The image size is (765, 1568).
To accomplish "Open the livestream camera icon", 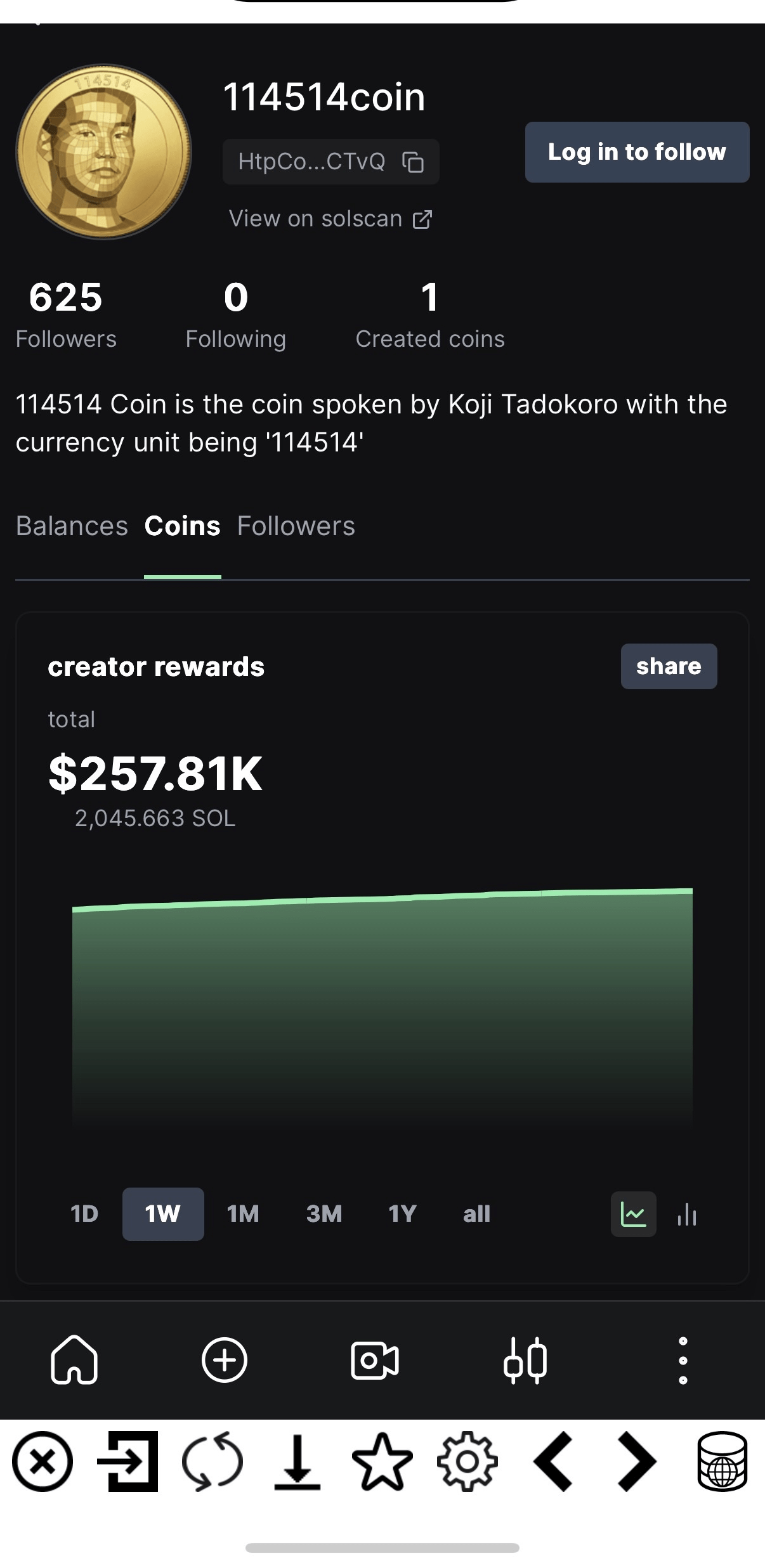I will (374, 1360).
